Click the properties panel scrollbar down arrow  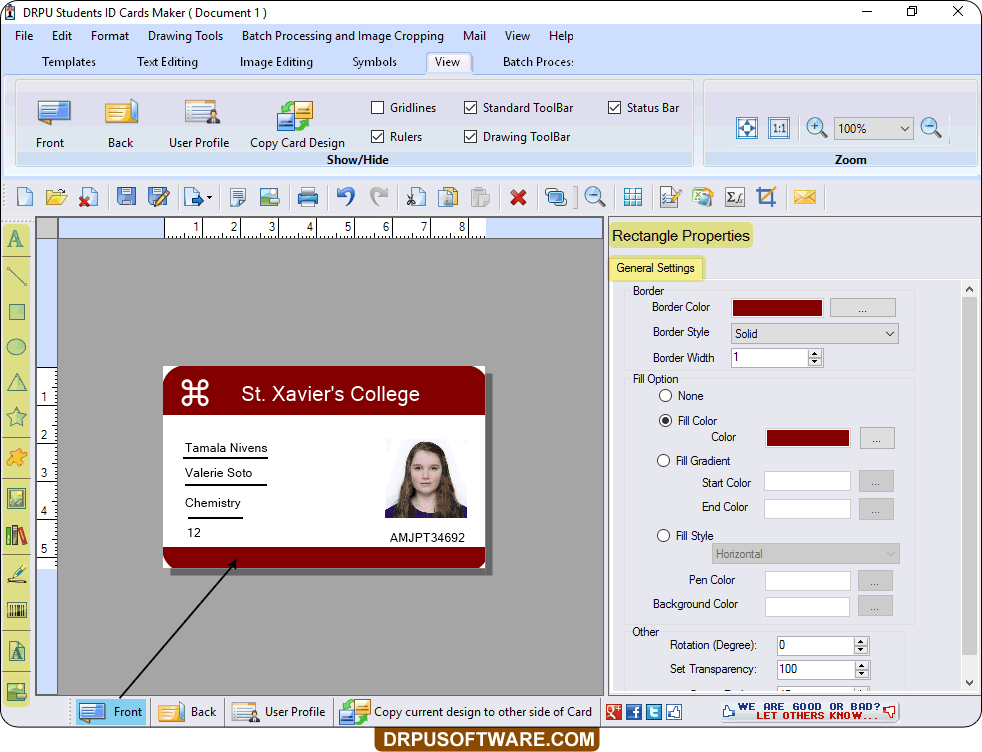tap(969, 683)
